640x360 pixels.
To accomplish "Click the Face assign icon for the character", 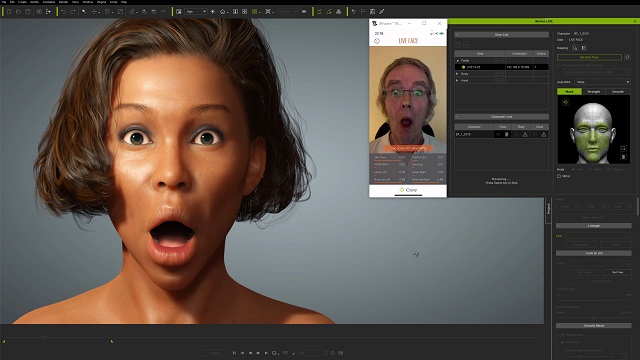I will [507, 134].
